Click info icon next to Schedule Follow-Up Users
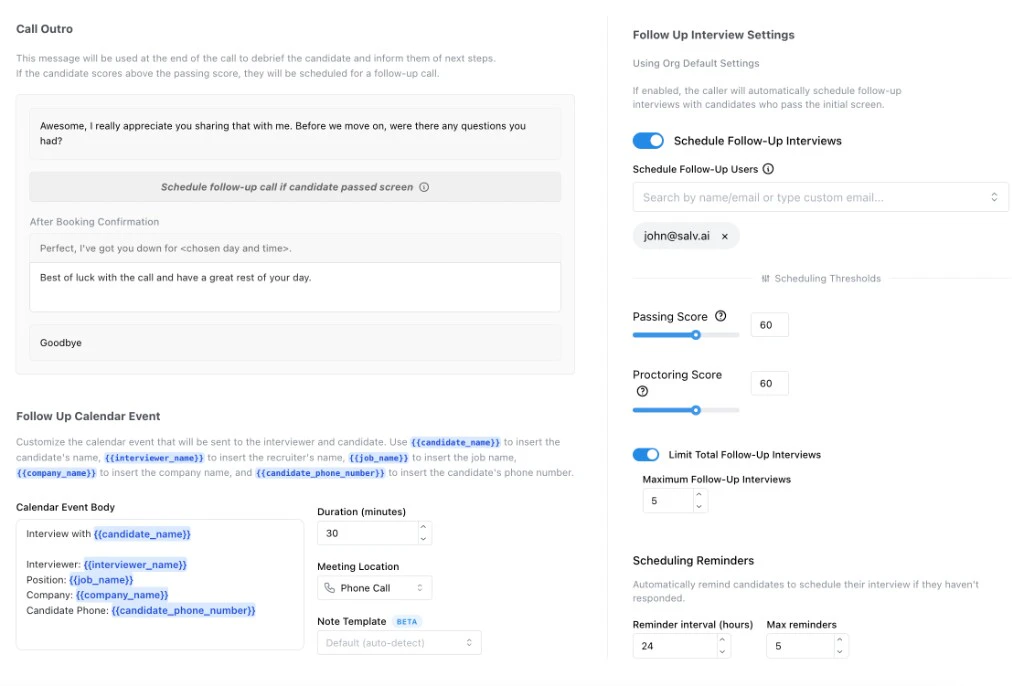 pos(768,169)
